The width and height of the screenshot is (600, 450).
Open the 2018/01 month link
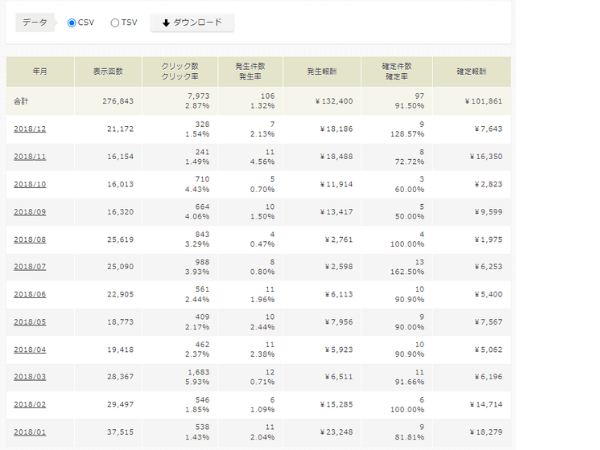(29, 432)
